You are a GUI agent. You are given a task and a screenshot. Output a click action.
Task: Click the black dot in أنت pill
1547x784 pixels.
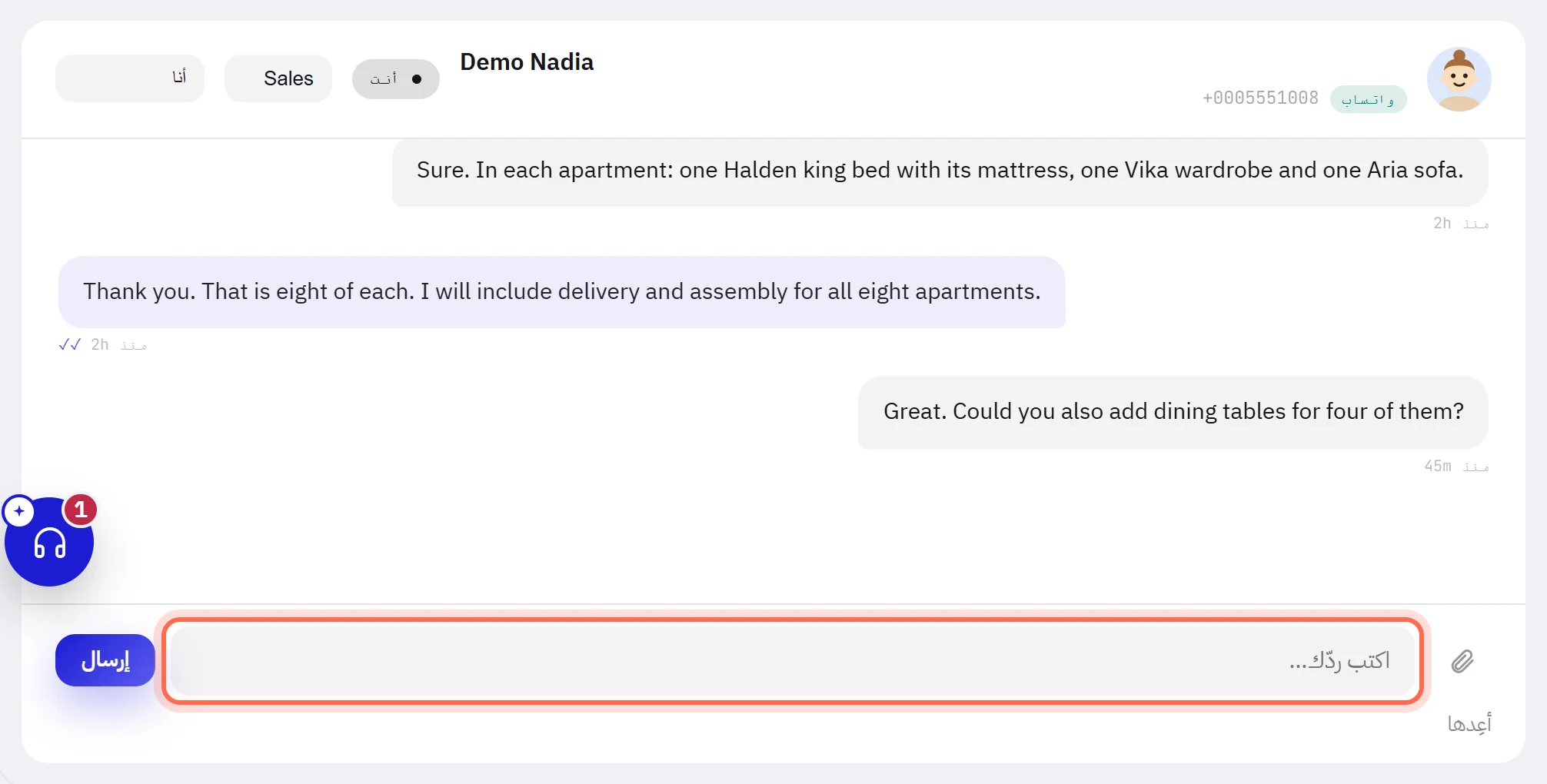pyautogui.click(x=417, y=79)
